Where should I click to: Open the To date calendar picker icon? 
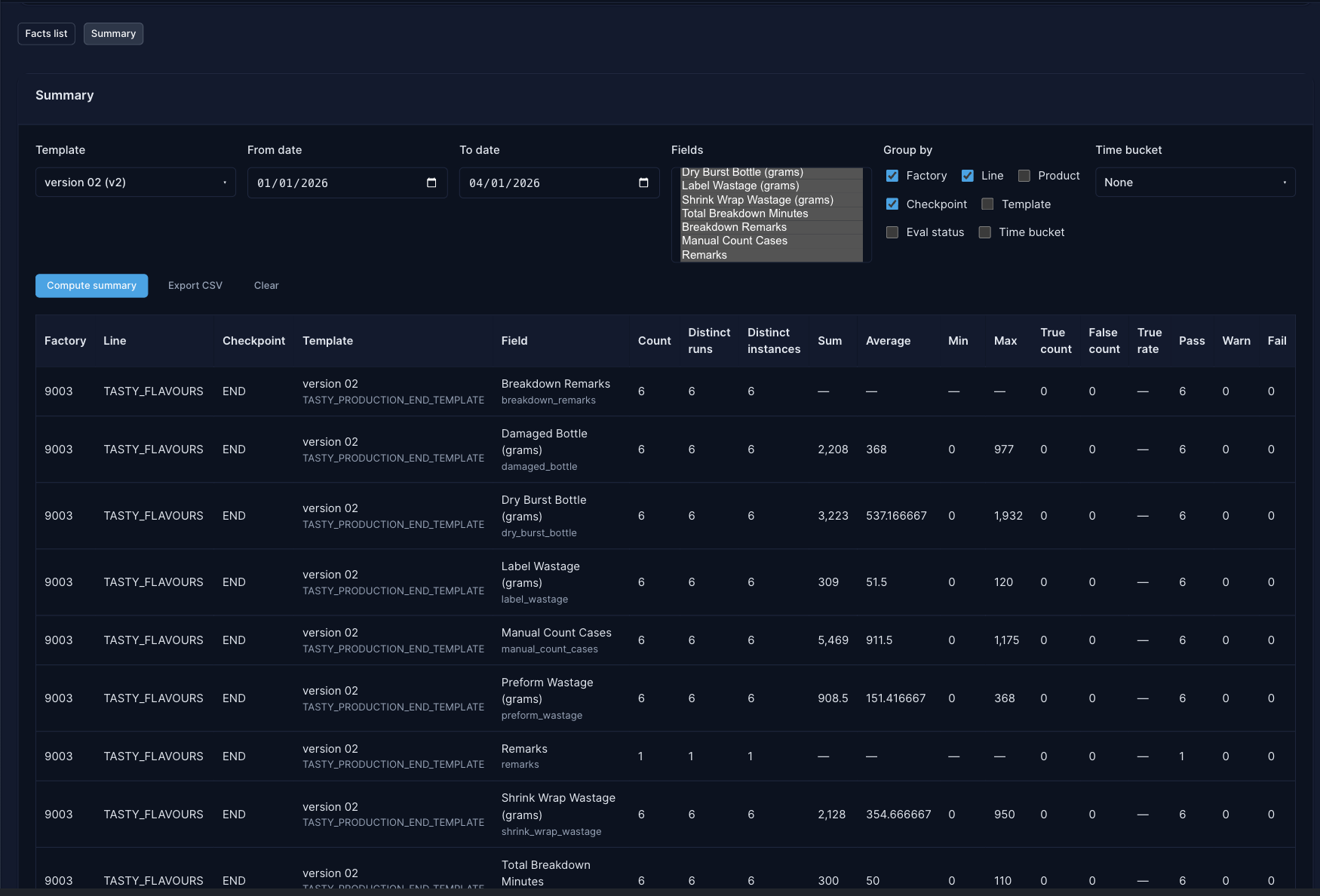[x=643, y=183]
